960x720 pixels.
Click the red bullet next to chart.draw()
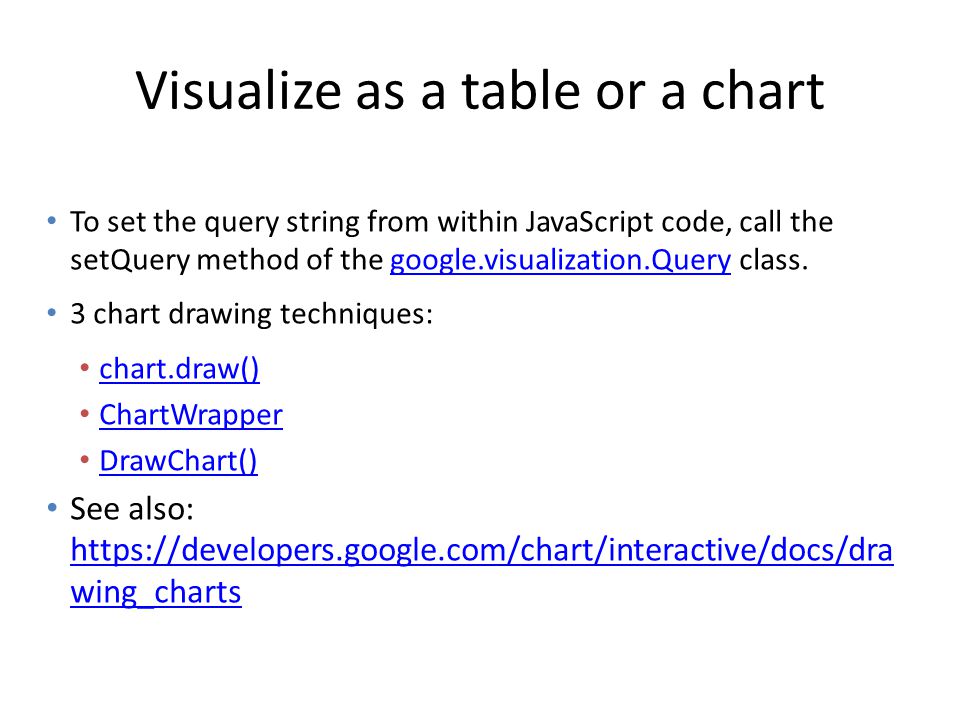(x=85, y=367)
